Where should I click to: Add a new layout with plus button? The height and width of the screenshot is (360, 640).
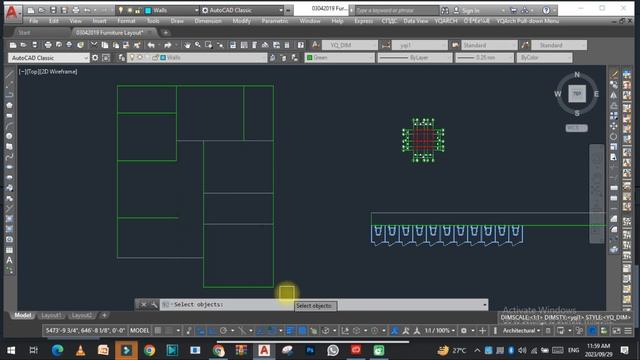pyautogui.click(x=104, y=315)
